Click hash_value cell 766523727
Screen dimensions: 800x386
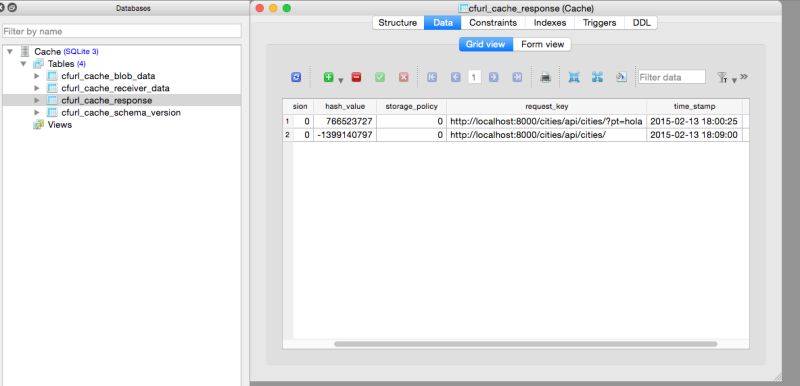click(x=344, y=121)
